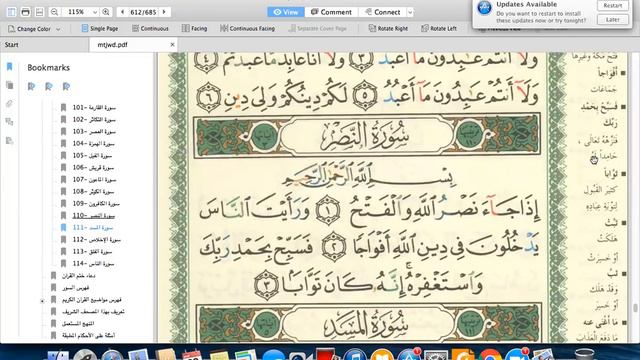Click the print icon in the toolbar
This screenshot has width=640, height=360.
25,12
